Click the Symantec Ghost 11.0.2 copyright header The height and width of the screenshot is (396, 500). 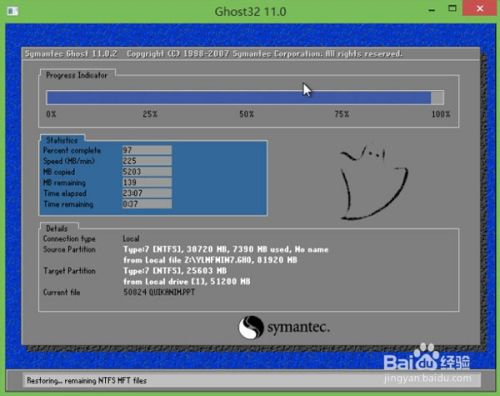(213, 54)
